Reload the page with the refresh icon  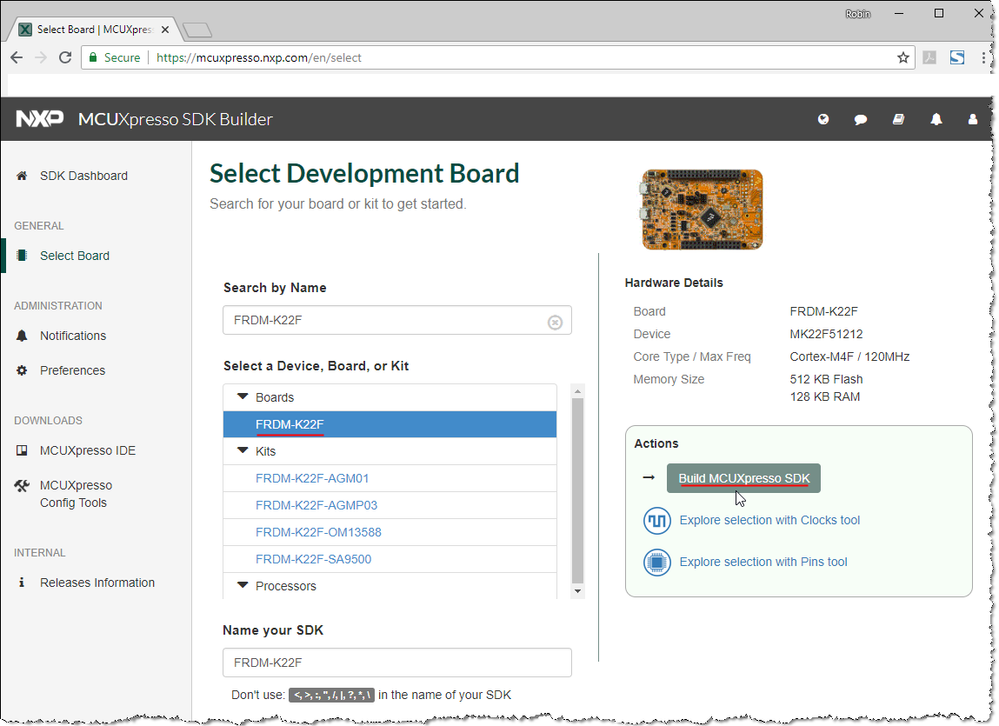65,57
